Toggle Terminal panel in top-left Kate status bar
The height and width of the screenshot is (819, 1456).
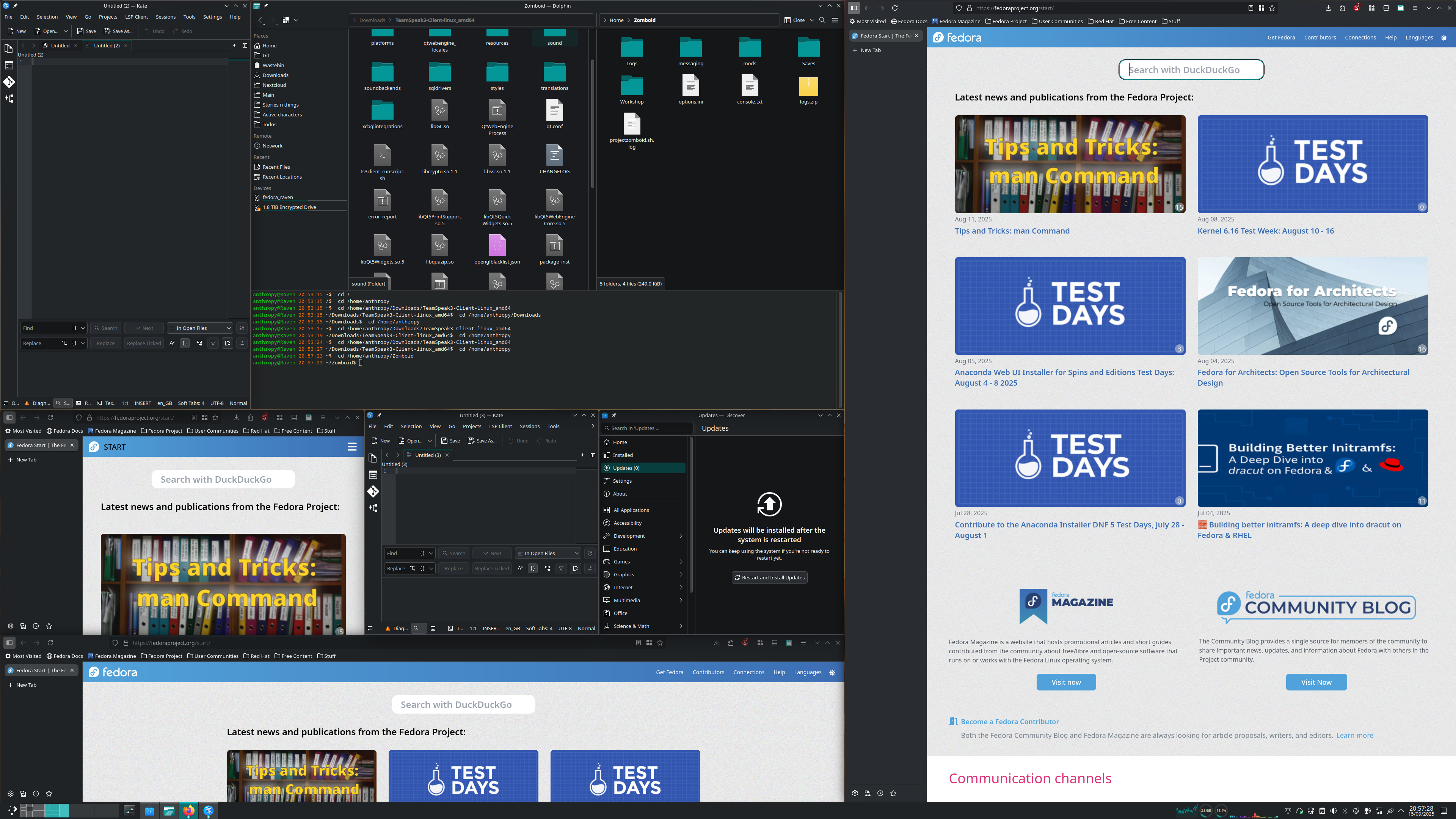[x=106, y=403]
